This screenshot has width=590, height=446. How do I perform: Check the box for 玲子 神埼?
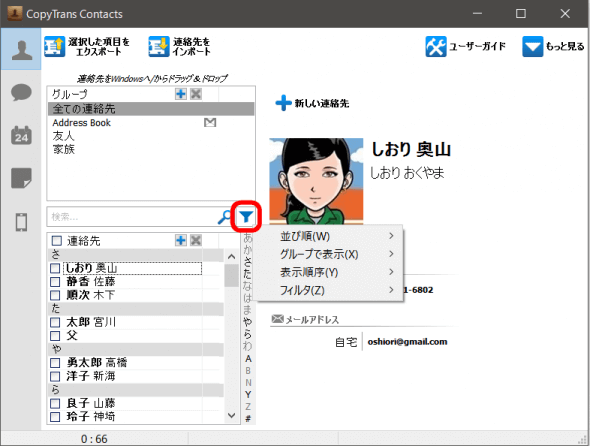point(55,417)
